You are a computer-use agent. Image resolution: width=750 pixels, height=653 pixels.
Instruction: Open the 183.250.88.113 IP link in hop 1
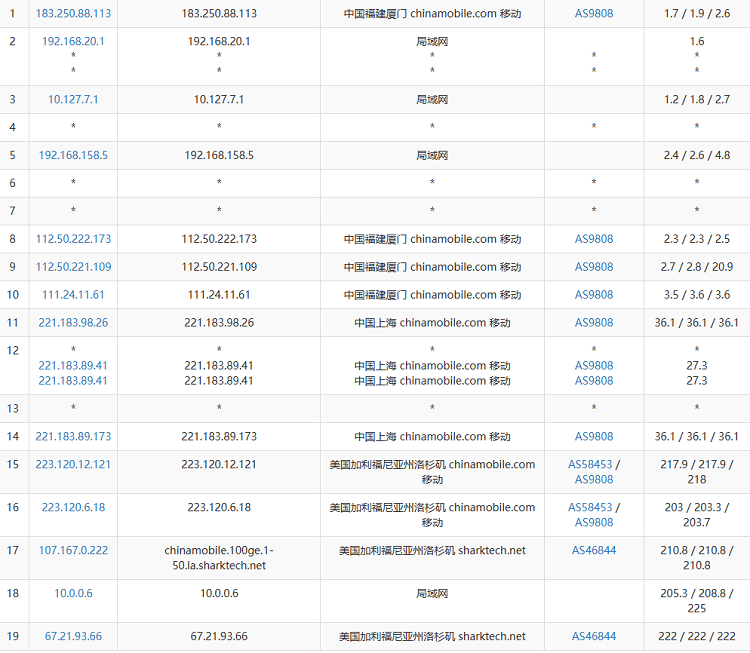pyautogui.click(x=73, y=14)
